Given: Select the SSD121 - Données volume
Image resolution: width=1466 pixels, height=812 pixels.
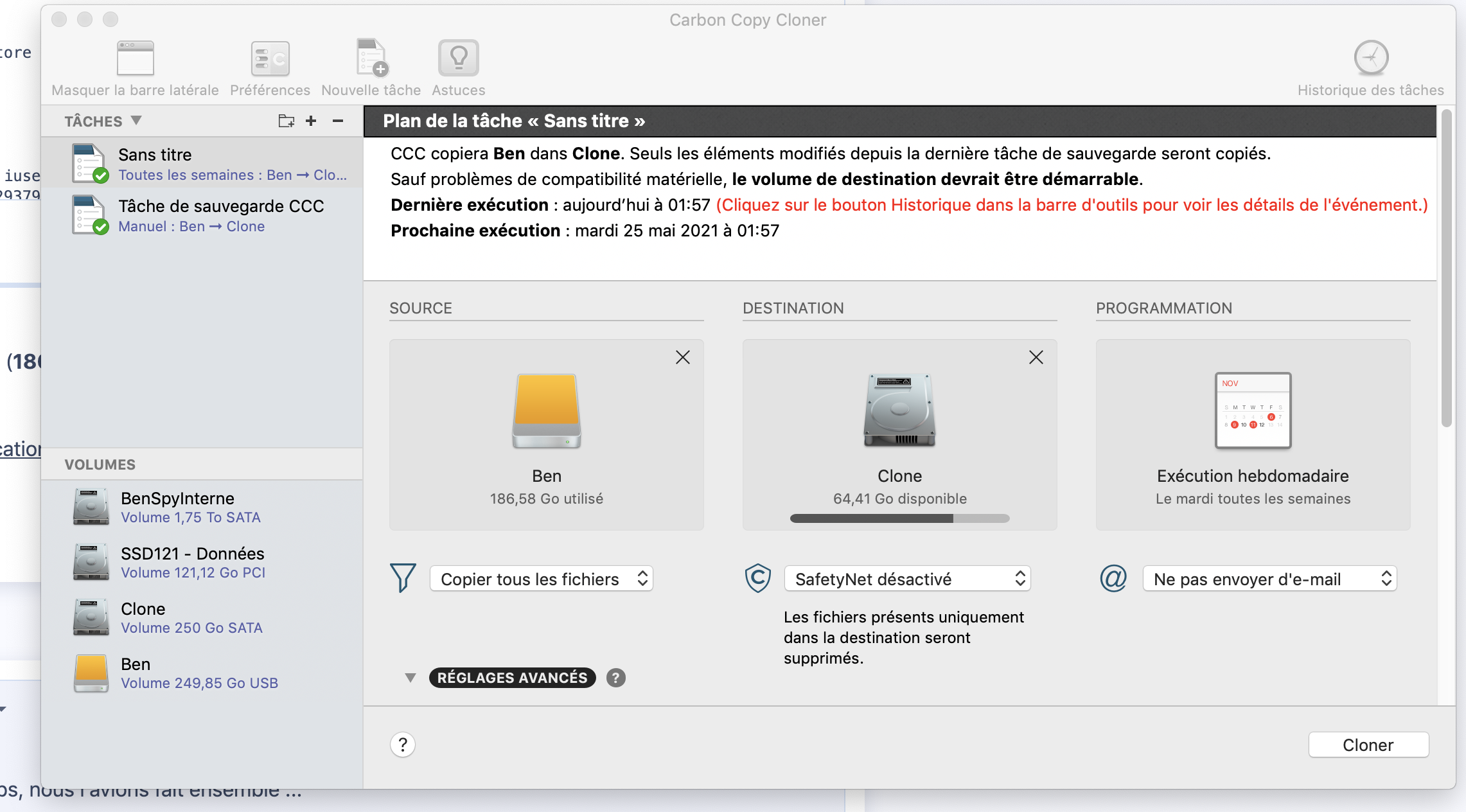Looking at the screenshot, I should click(x=202, y=563).
